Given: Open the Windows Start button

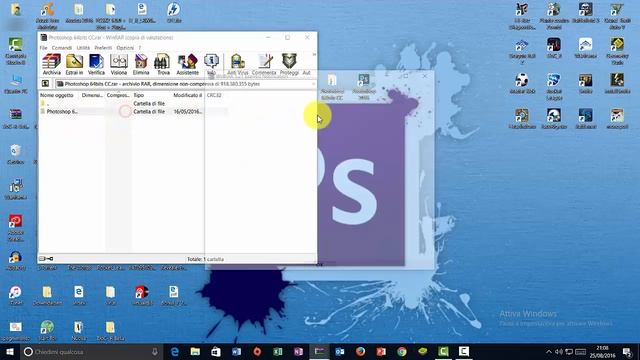Looking at the screenshot, I should click(x=10, y=351).
